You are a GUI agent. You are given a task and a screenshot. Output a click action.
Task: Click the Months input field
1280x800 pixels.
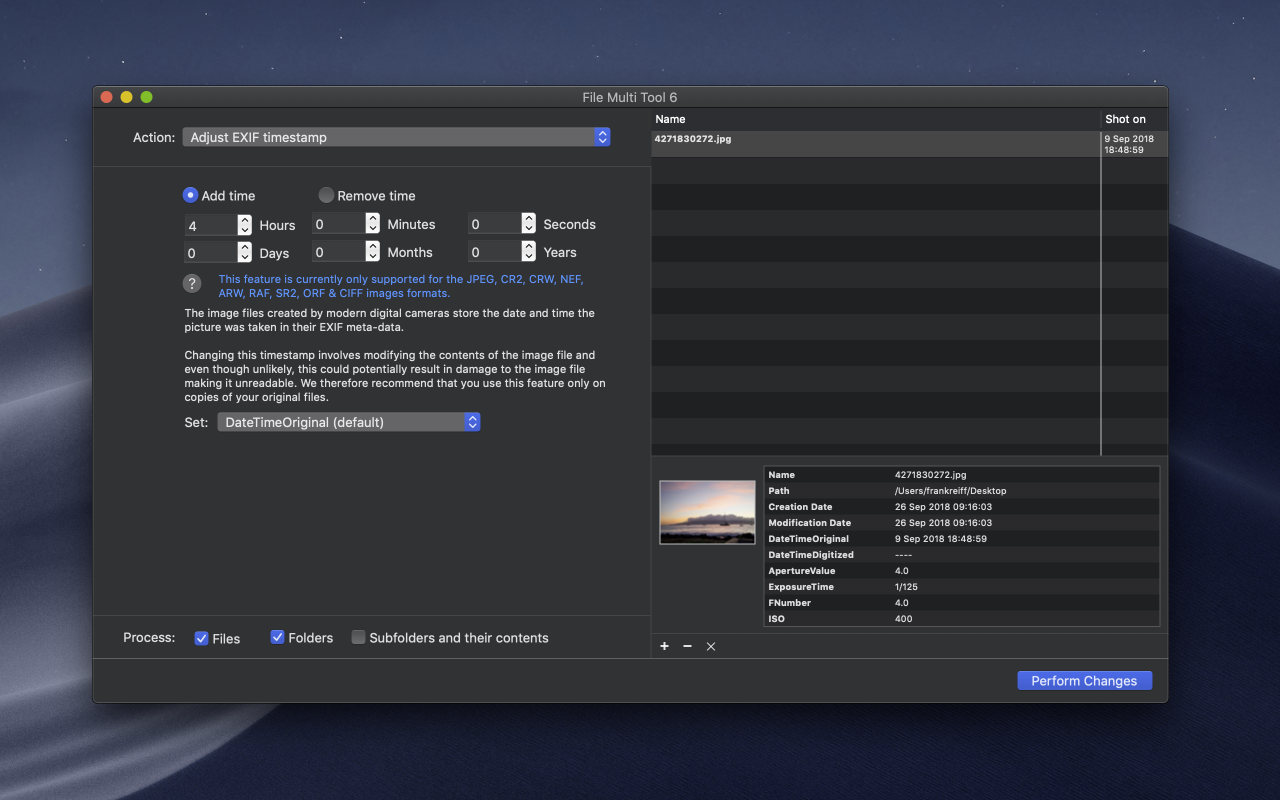tap(339, 252)
